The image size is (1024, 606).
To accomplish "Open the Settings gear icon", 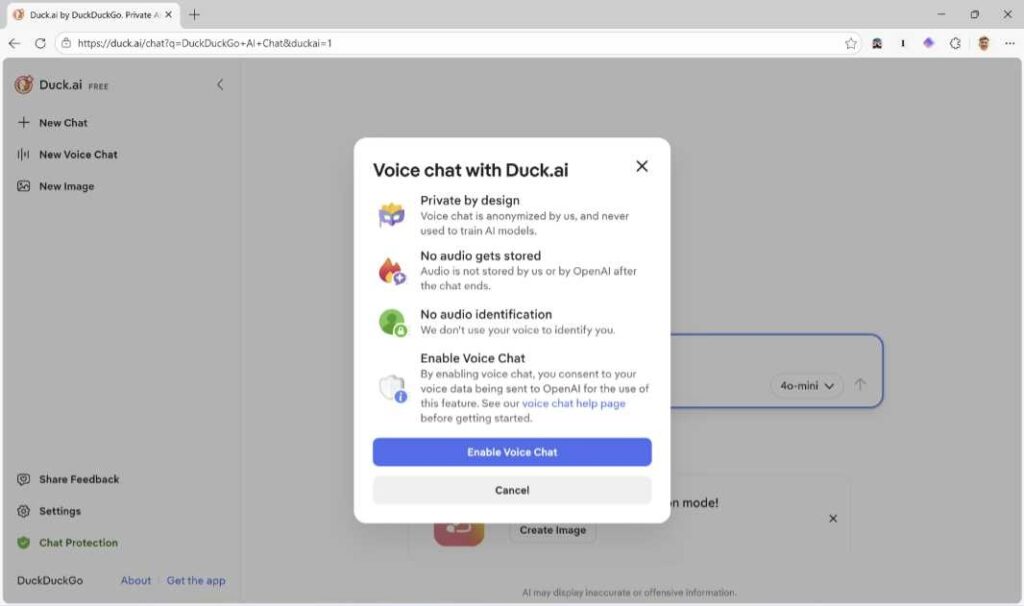I will coord(24,511).
